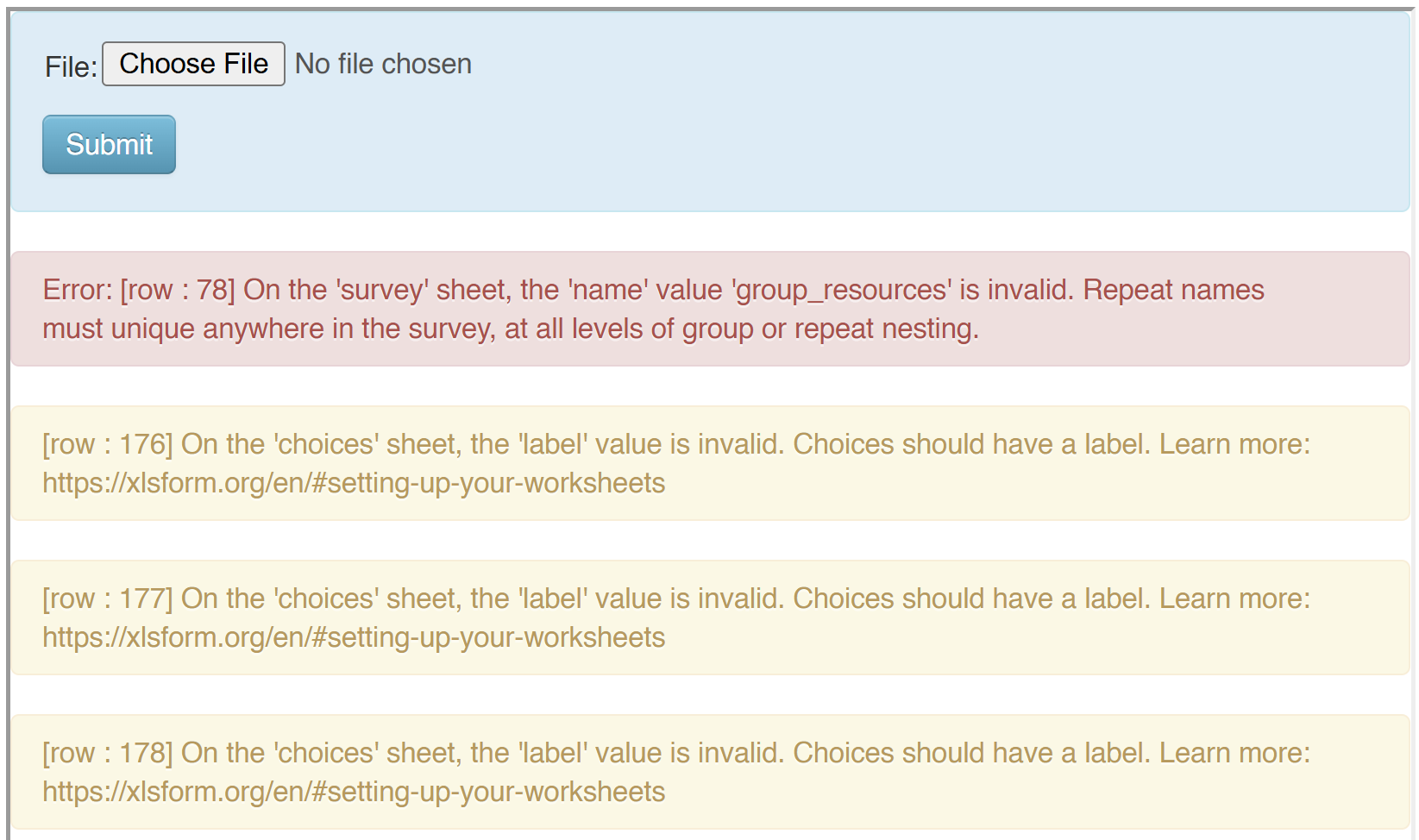
Task: Open xlsform.org link in row 177 warning
Action: pos(354,637)
